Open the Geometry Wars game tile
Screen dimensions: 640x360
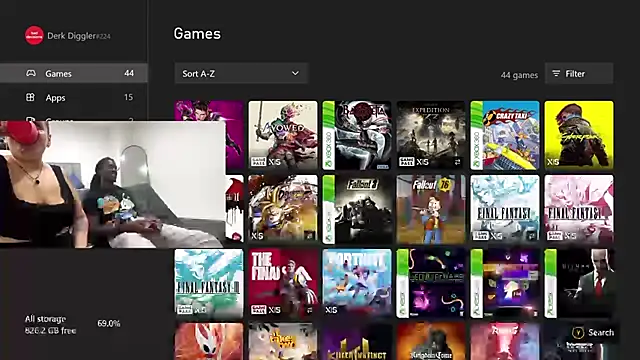(431, 283)
